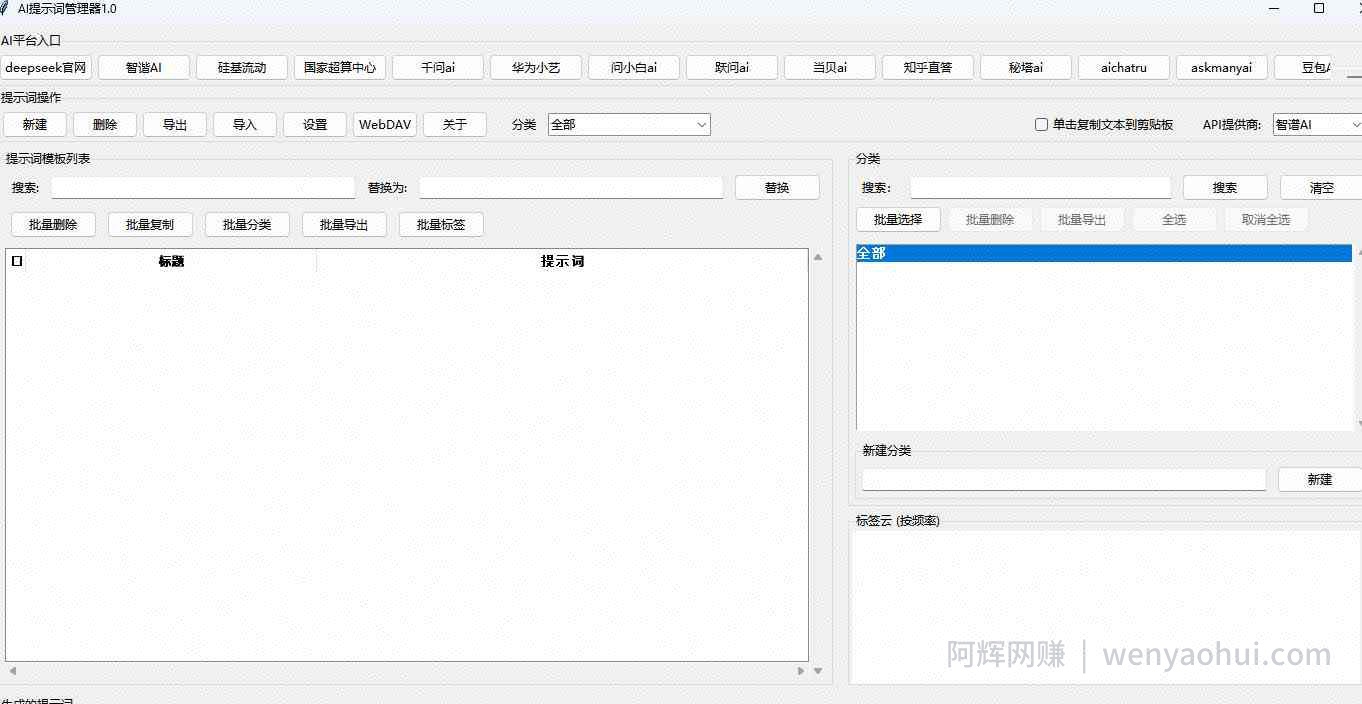
Task: Click 新建 in the prompt operations toolbar
Action: click(x=35, y=125)
